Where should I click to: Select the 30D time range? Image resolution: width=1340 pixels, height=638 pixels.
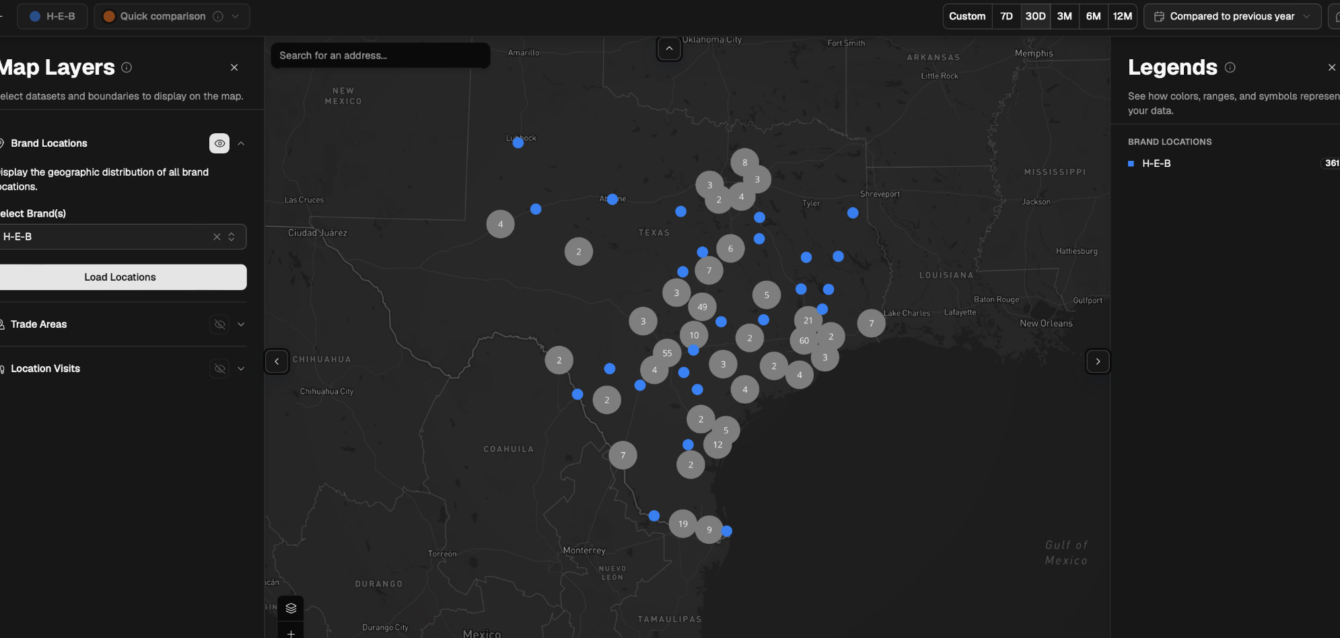pyautogui.click(x=1035, y=16)
